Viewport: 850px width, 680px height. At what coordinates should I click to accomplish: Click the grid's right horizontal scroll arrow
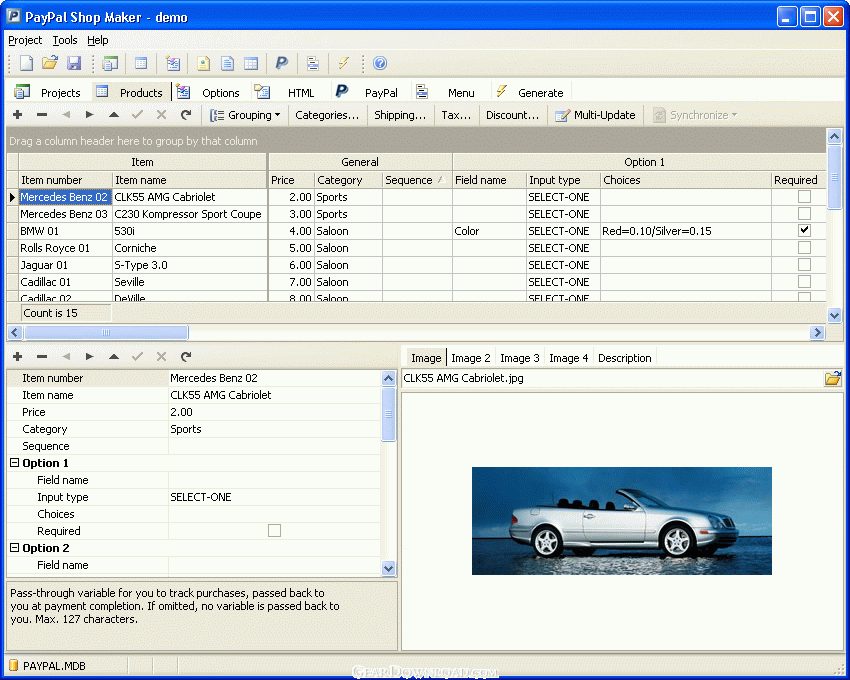(x=817, y=332)
